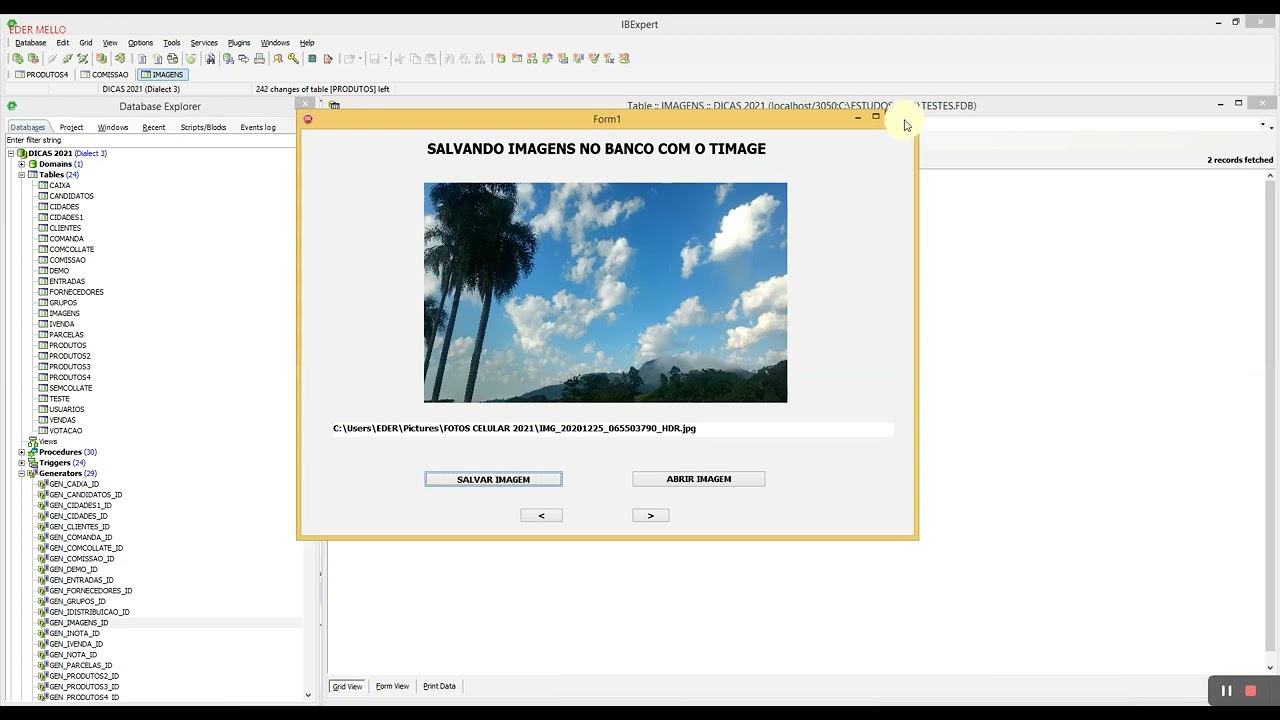The width and height of the screenshot is (1280, 720).
Task: Click the save disk toolbar icon
Action: (x=375, y=58)
